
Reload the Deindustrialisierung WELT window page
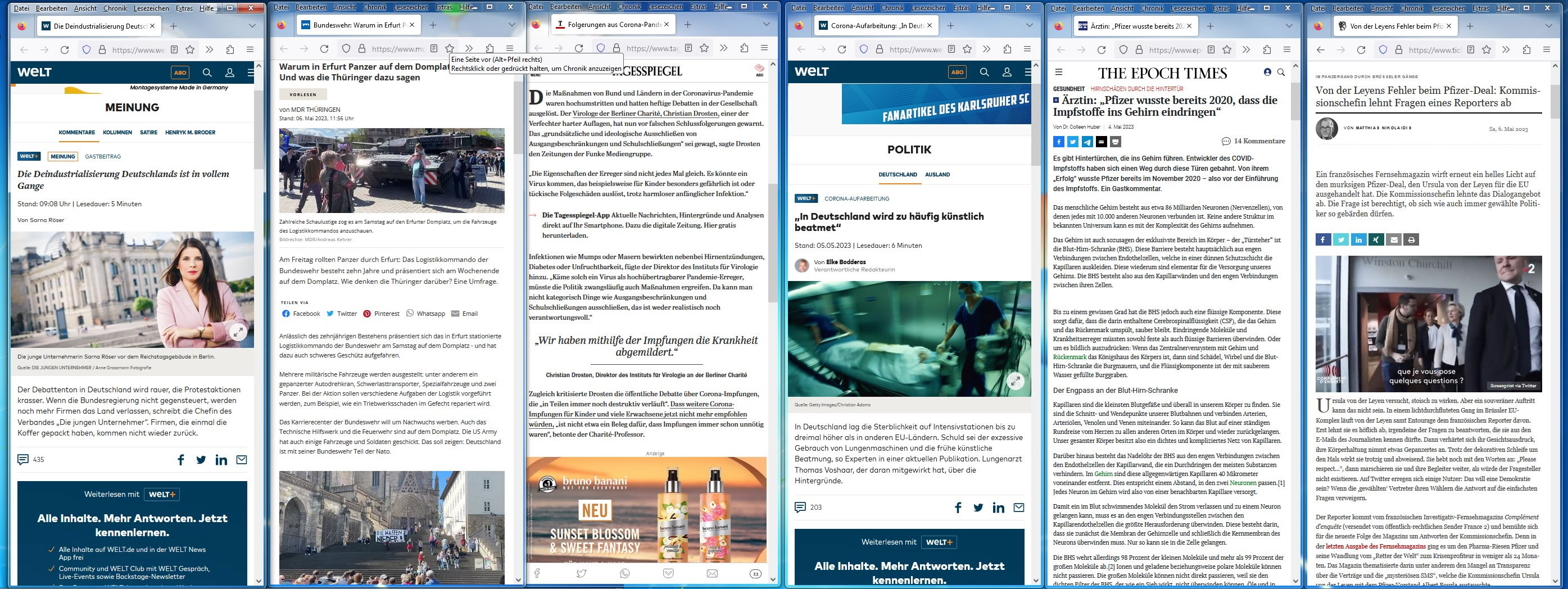65,50
